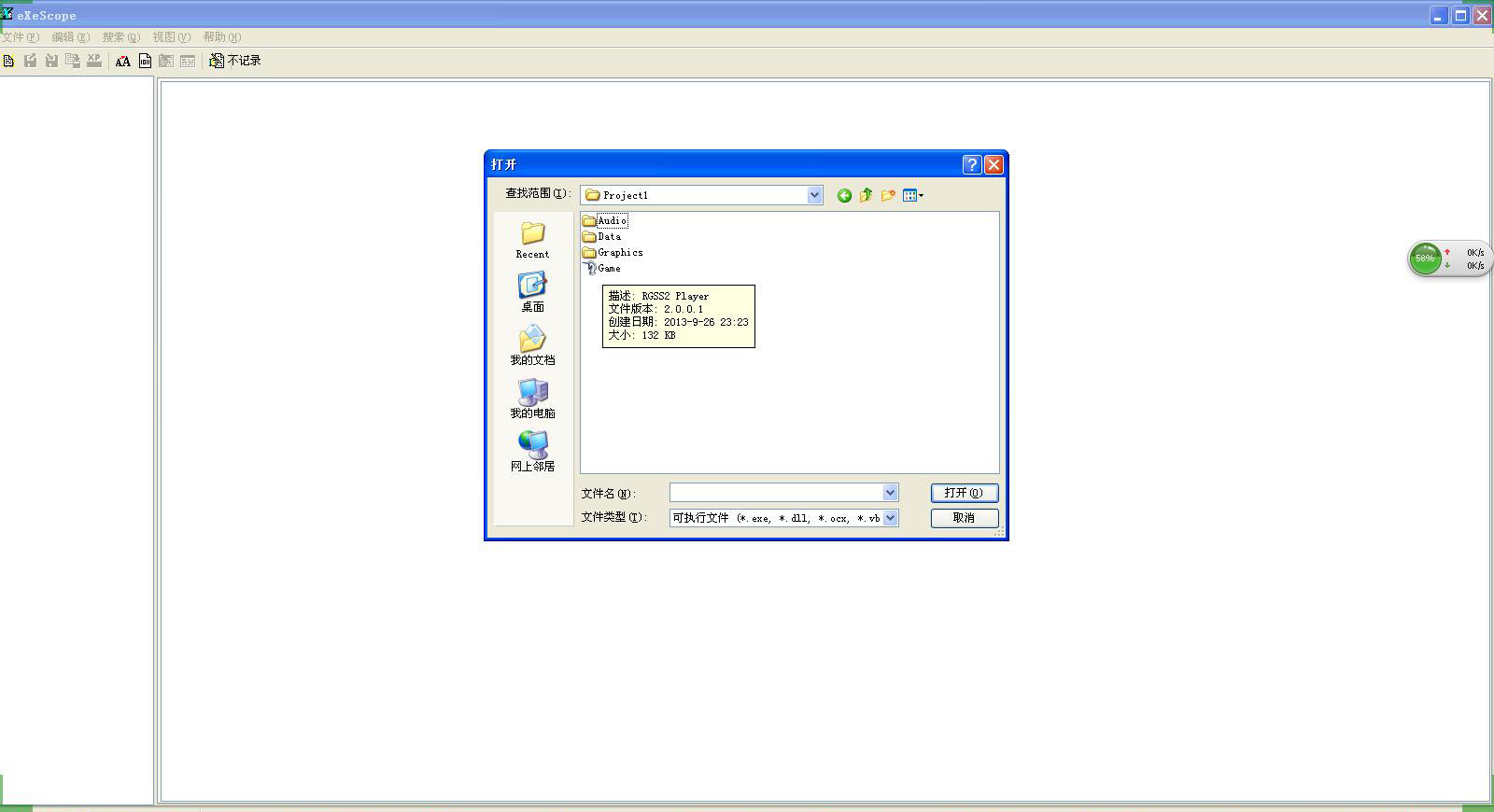Create a new folder in the dialog
Image resolution: width=1494 pixels, height=812 pixels.
(x=888, y=195)
